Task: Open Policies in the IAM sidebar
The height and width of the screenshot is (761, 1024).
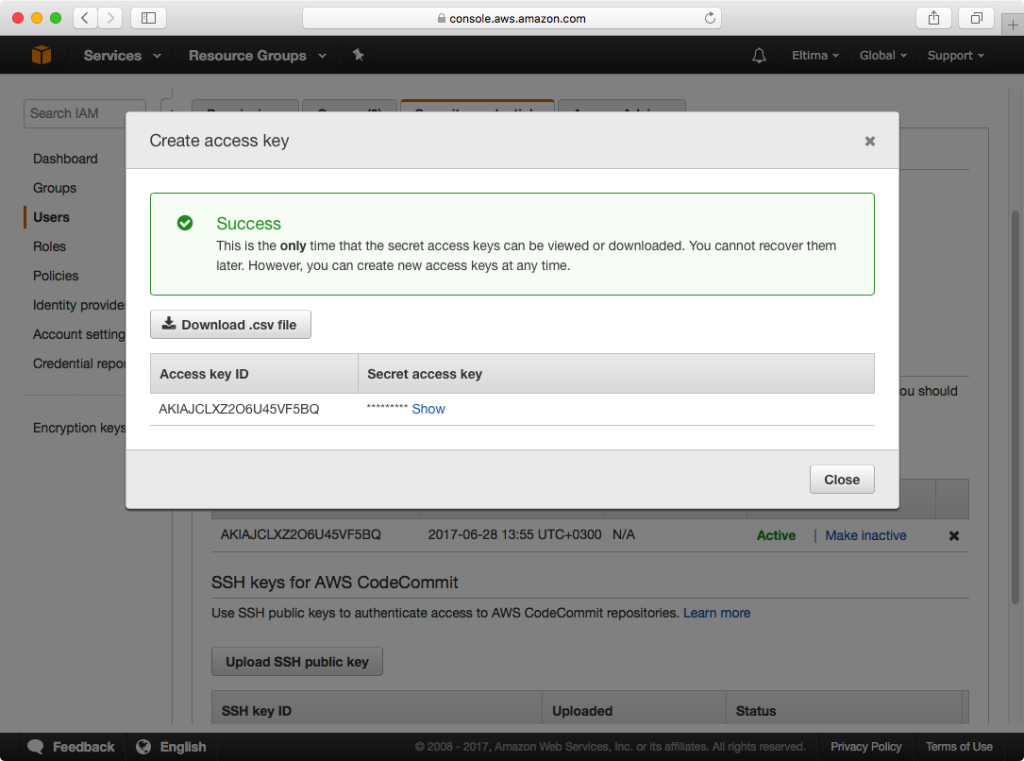Action: pyautogui.click(x=55, y=275)
